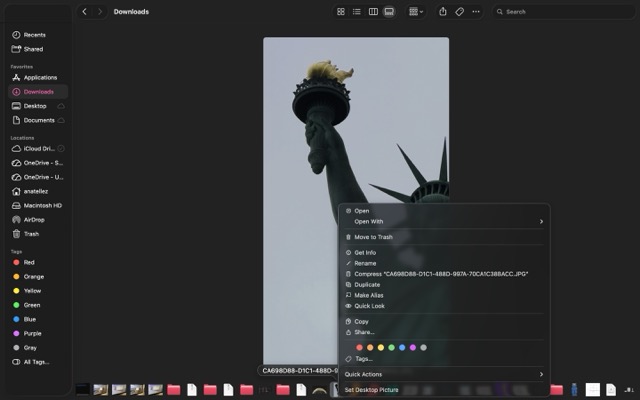Show All Tags... in the sidebar
Screen dimensions: 640x400
coord(38,362)
